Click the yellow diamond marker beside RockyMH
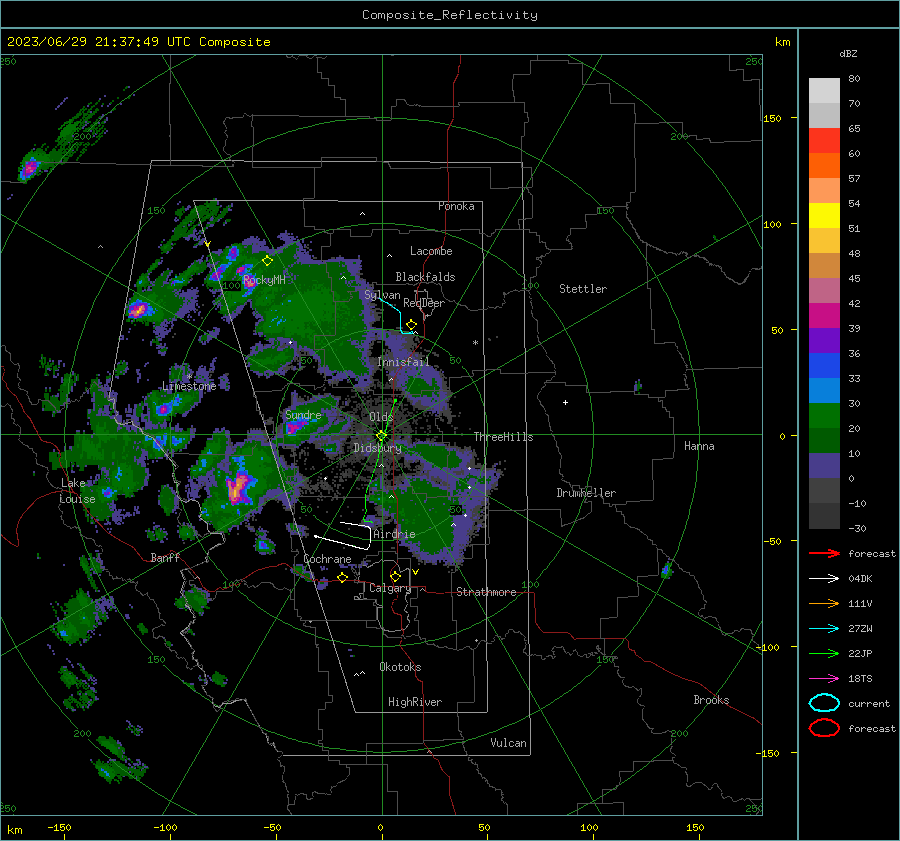 click(x=267, y=261)
